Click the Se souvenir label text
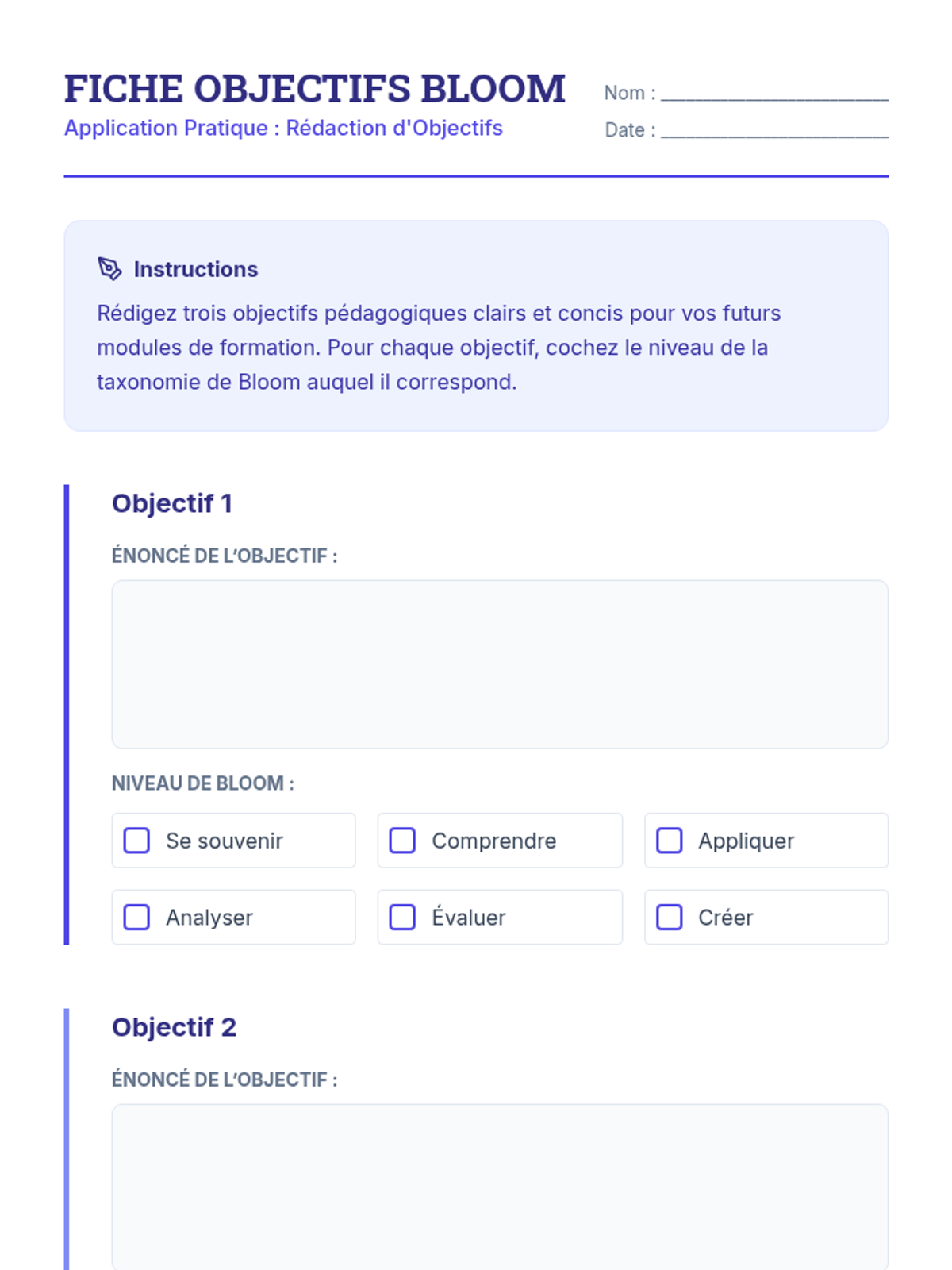The width and height of the screenshot is (952, 1270). [224, 841]
